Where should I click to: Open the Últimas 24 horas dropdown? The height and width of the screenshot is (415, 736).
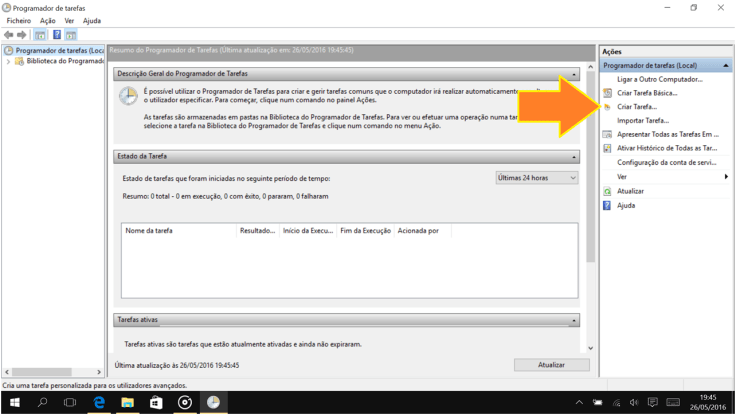[537, 178]
